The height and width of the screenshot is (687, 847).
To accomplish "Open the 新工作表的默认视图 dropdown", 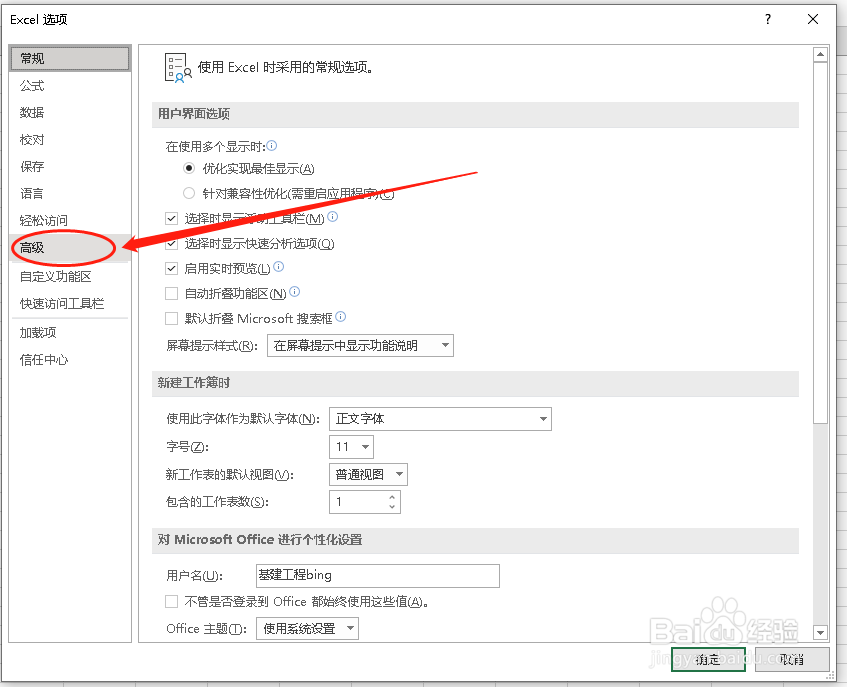I will [368, 475].
